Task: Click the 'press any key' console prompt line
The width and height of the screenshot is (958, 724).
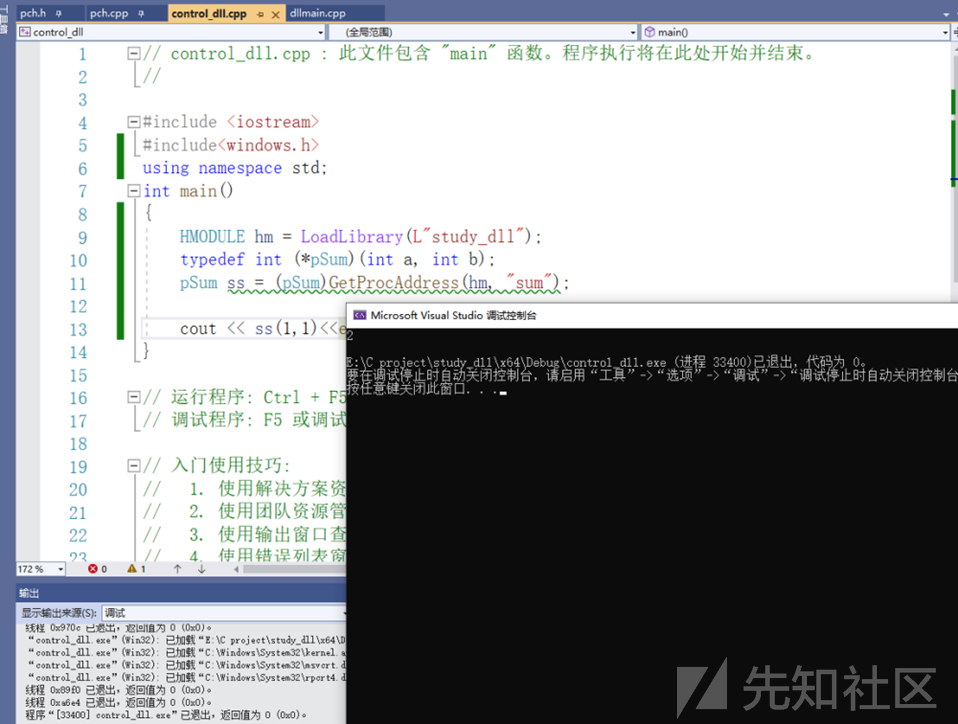Action: pos(426,389)
